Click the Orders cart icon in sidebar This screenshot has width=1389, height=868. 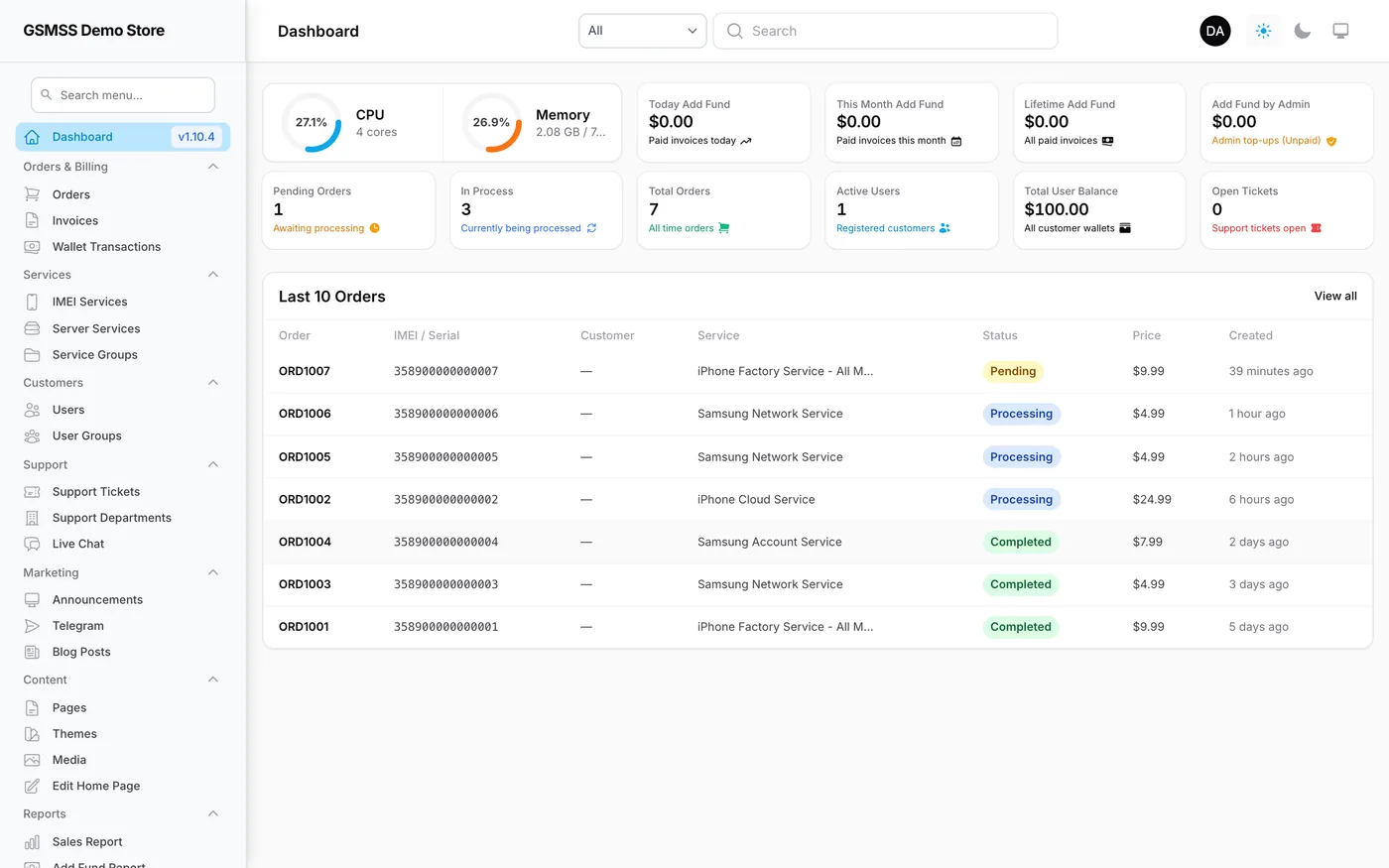[x=32, y=194]
